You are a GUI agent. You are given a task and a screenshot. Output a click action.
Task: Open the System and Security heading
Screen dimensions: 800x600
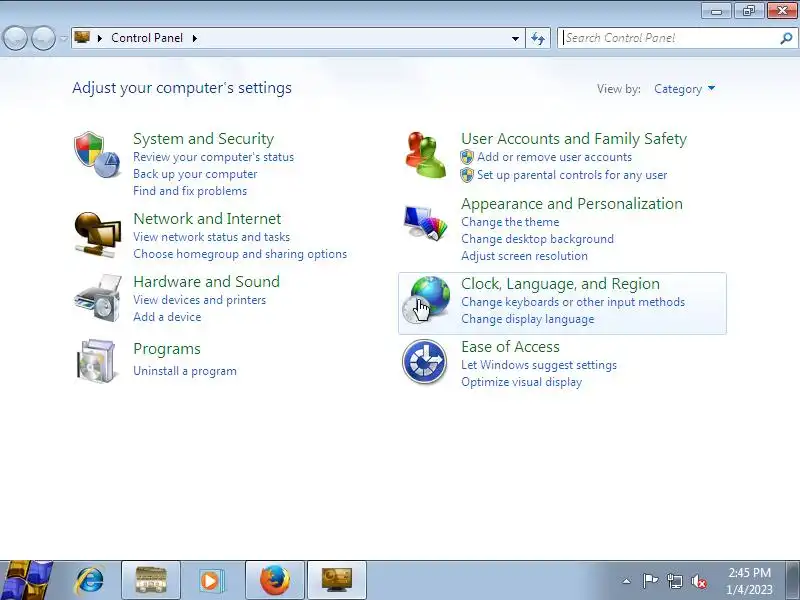pos(204,139)
